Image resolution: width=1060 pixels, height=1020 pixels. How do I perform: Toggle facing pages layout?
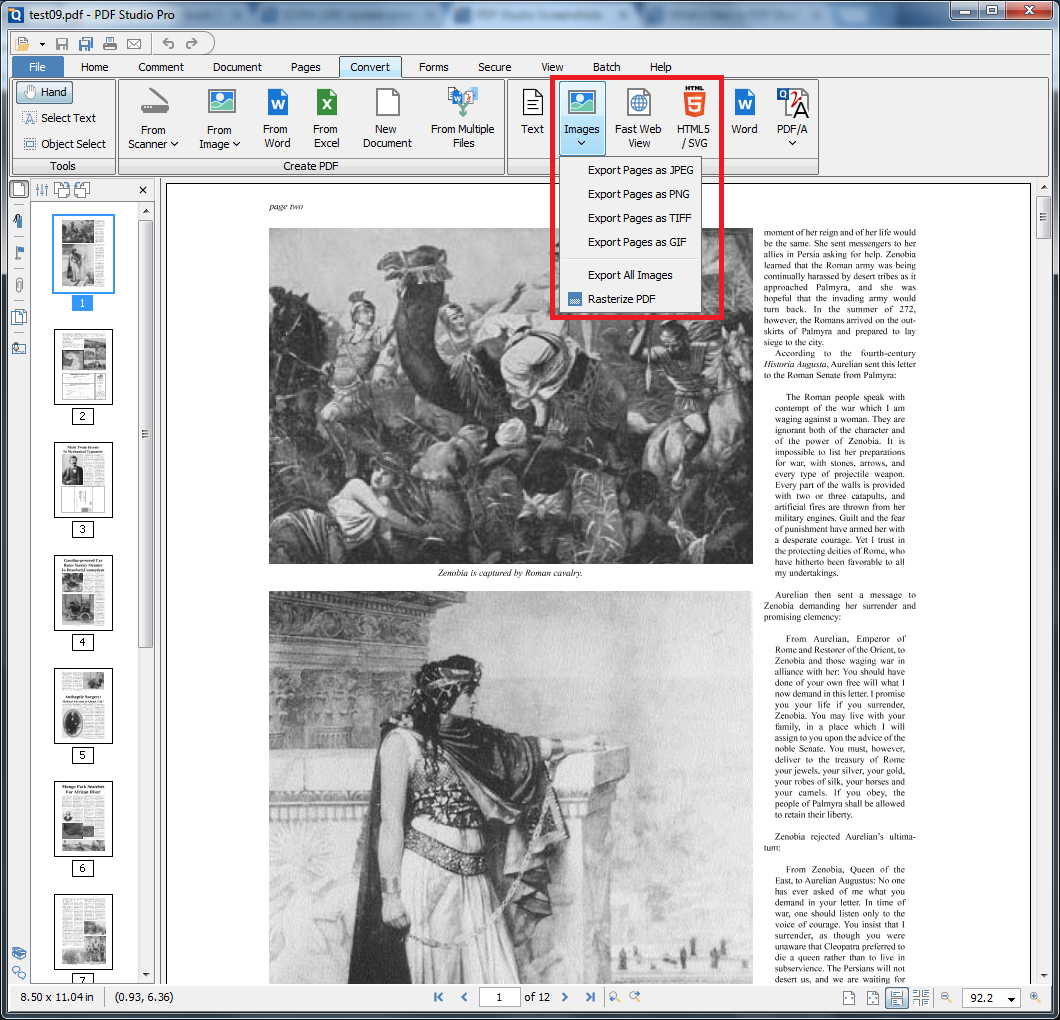921,998
